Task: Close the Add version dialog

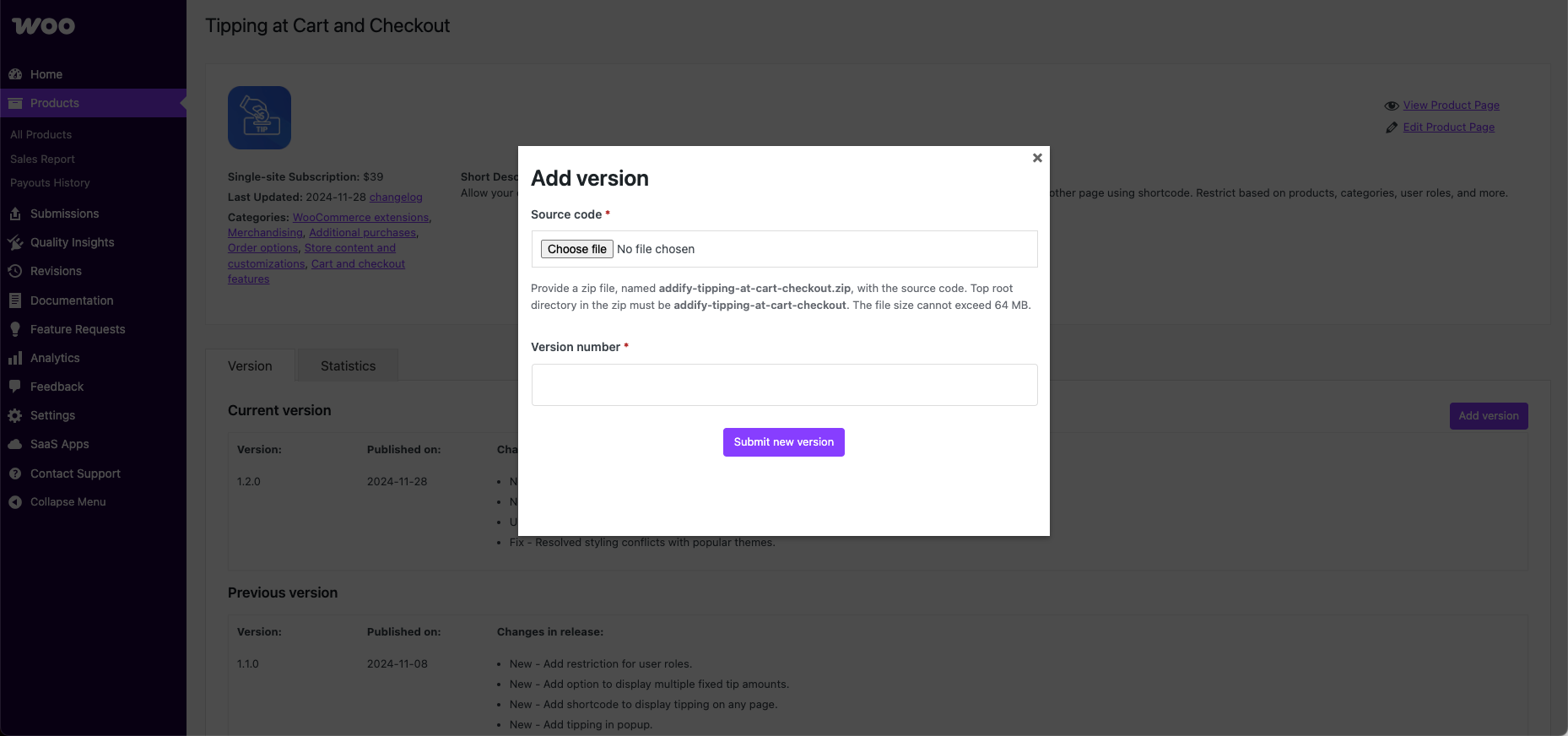Action: [x=1037, y=158]
